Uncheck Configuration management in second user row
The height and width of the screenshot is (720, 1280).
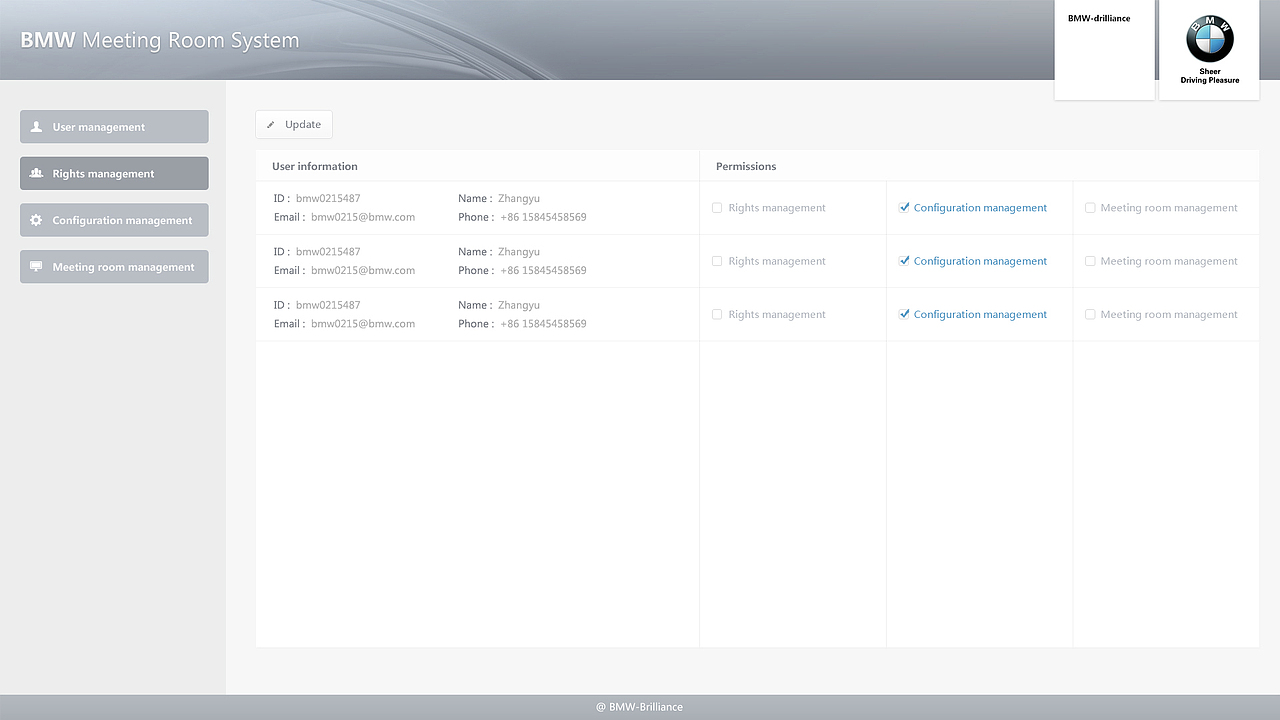(904, 261)
